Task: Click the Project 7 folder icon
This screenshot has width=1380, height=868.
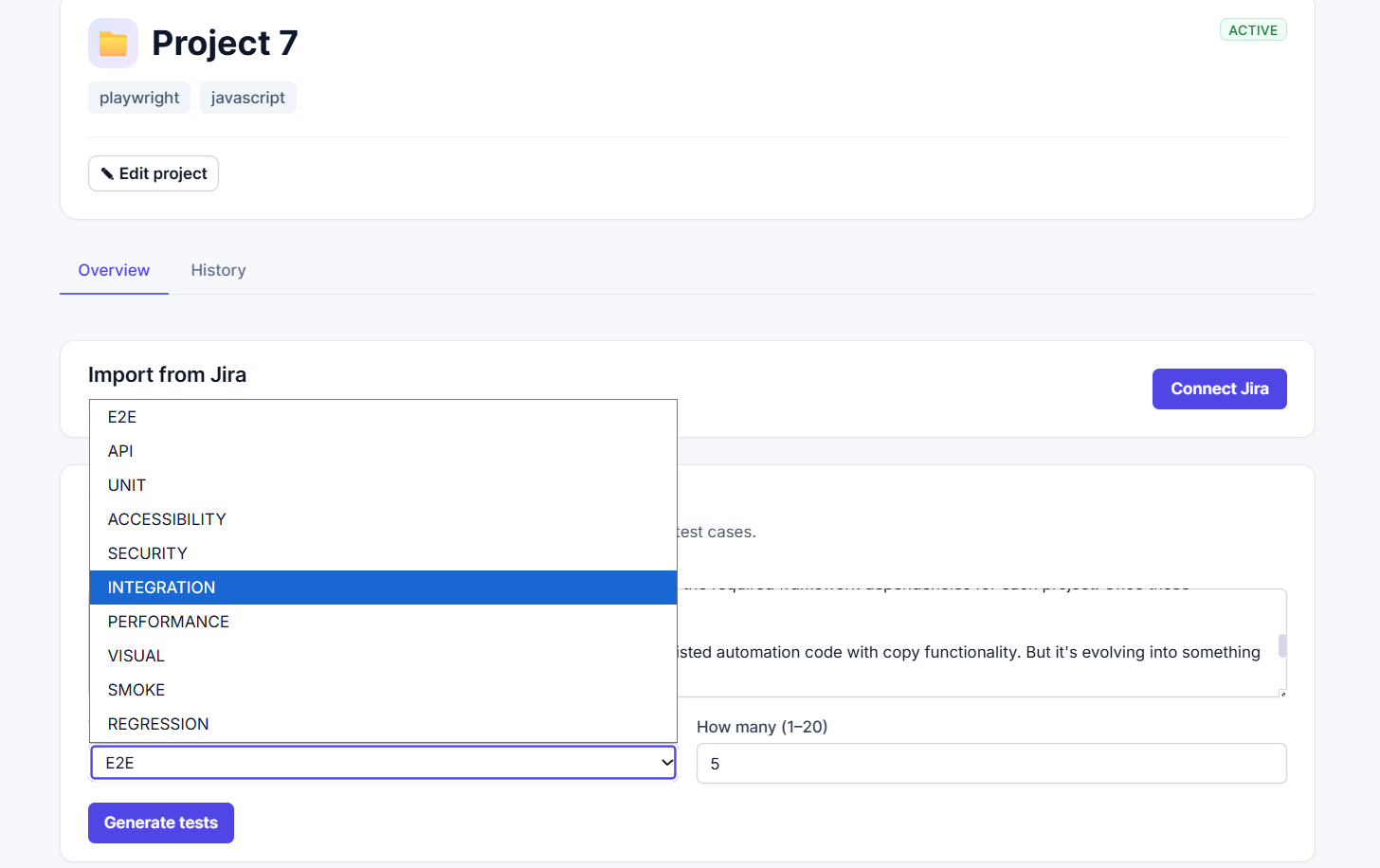Action: pyautogui.click(x=113, y=43)
